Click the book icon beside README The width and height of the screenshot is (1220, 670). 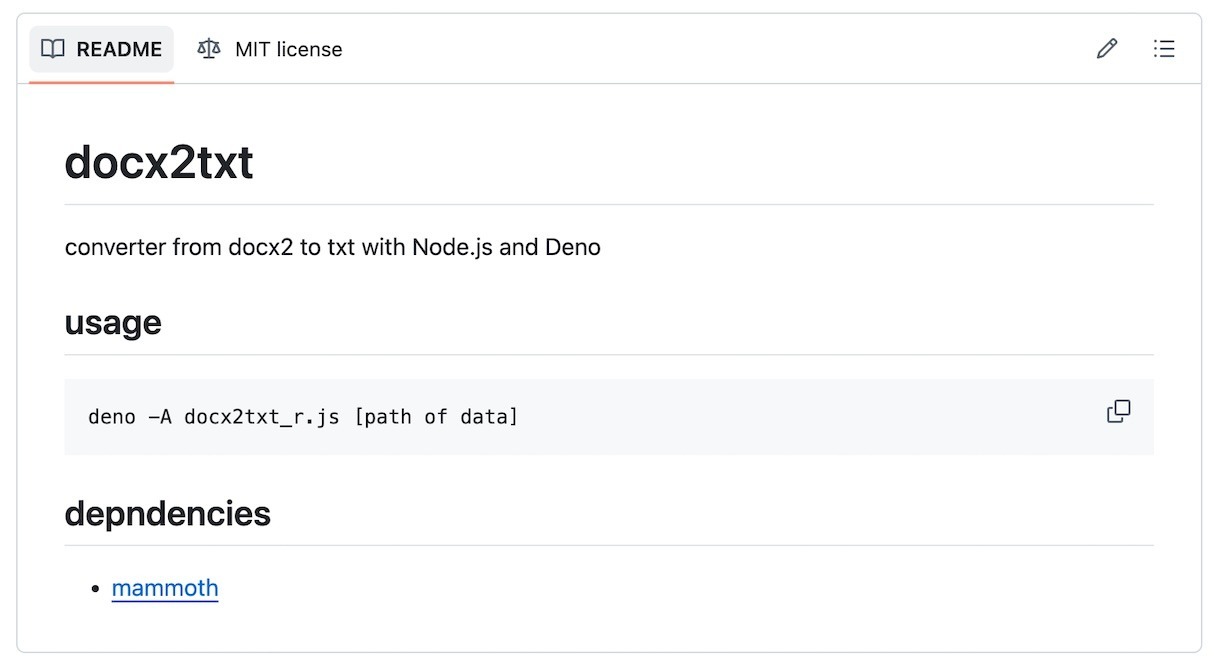[x=53, y=49]
